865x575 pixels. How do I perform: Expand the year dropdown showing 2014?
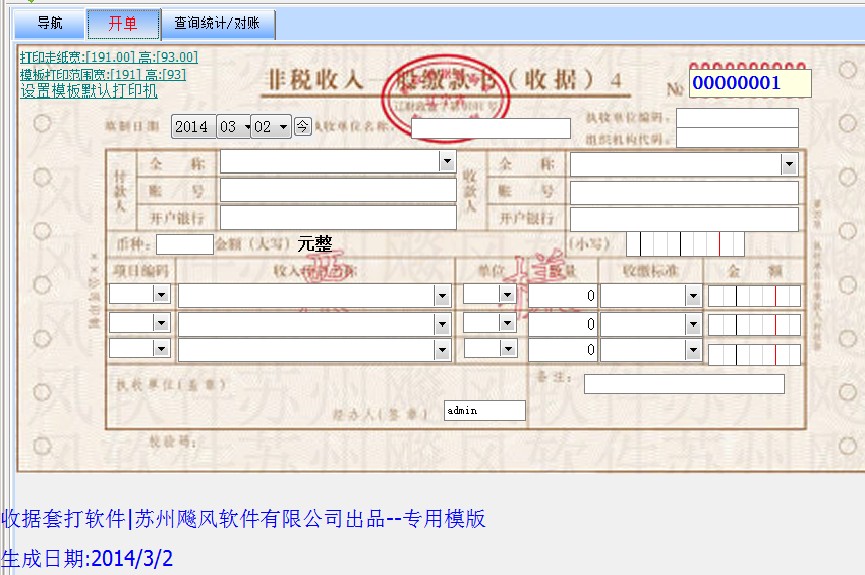(x=190, y=127)
